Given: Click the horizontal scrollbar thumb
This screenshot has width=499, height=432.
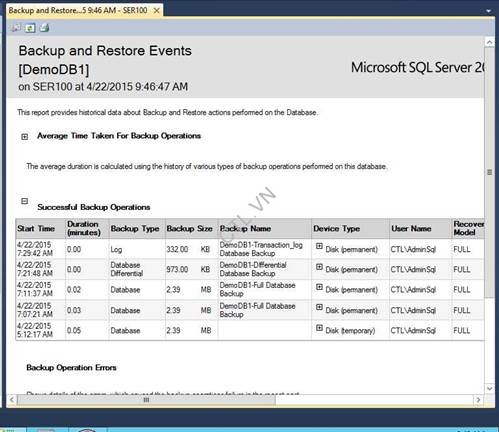Looking at the screenshot, I should [x=146, y=399].
